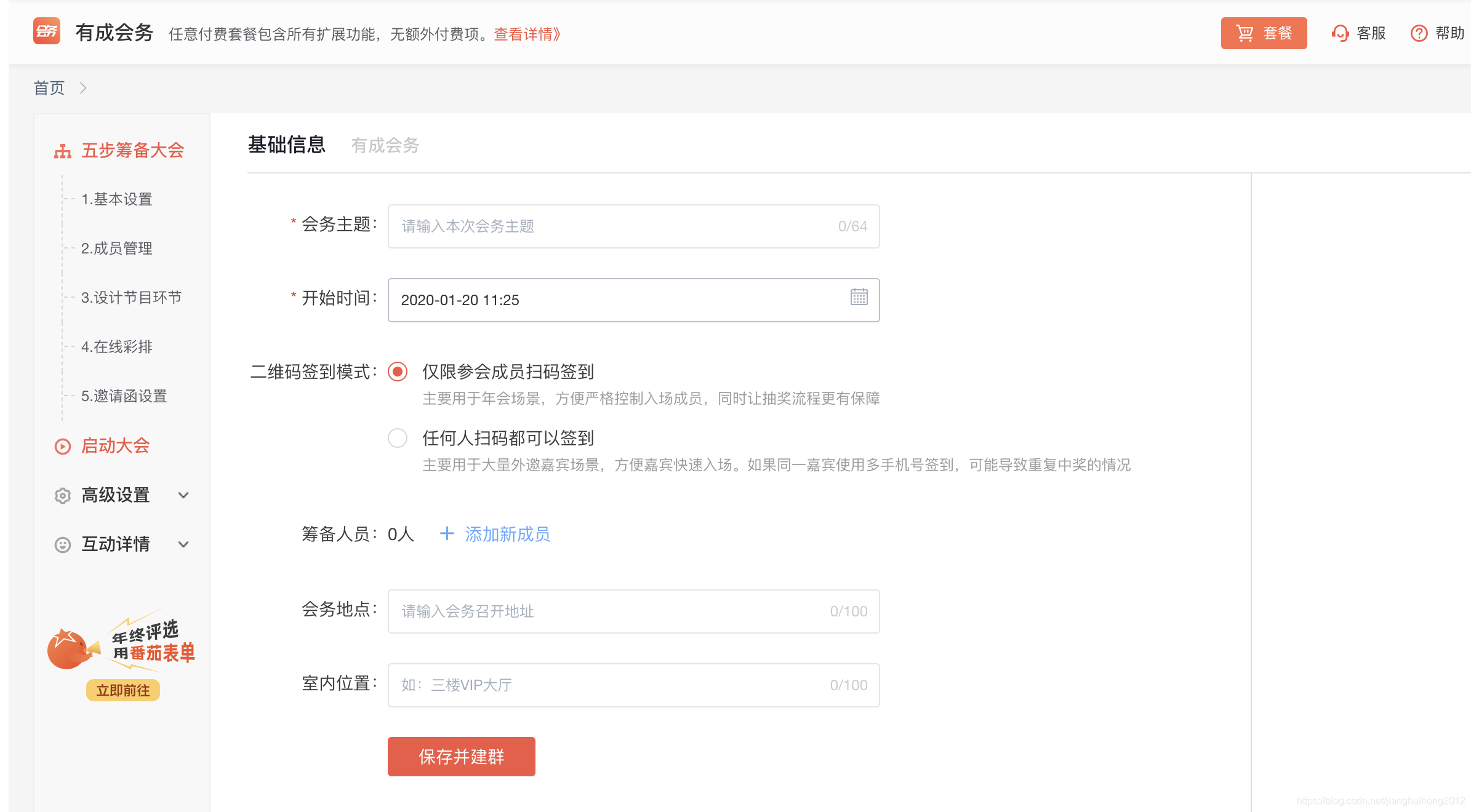Screen dimensions: 1471x812
Task: Go to 首页 breadcrumb link
Action: click(49, 87)
